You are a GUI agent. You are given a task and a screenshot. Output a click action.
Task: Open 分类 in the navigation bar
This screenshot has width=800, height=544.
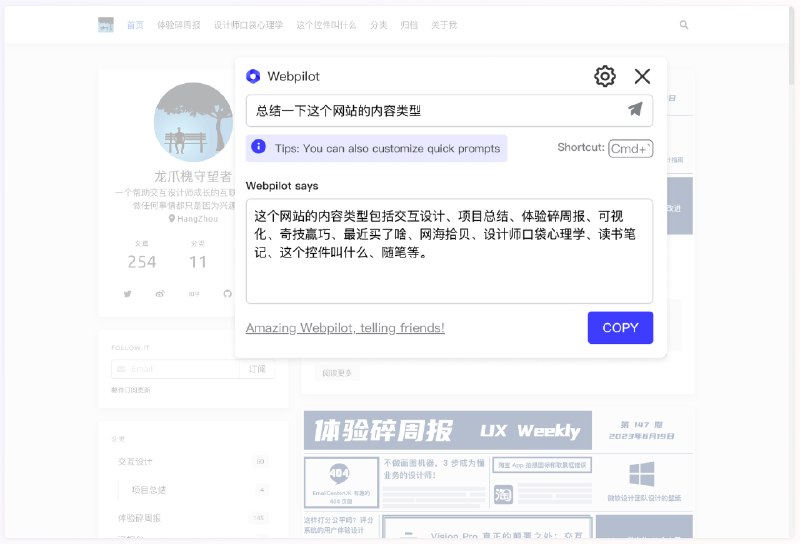coord(379,25)
